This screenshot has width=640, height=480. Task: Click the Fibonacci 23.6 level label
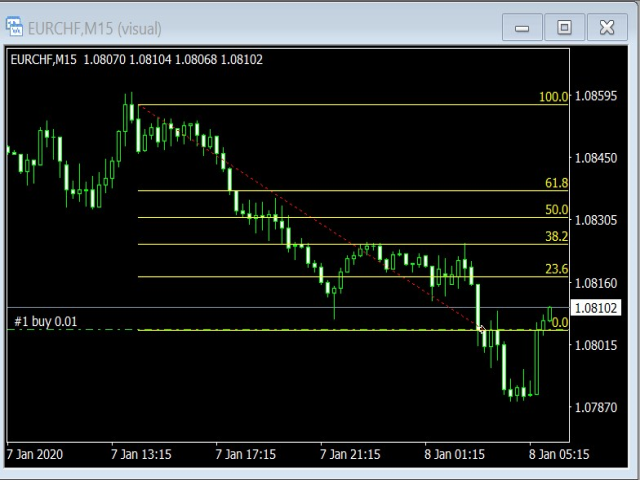(x=556, y=269)
